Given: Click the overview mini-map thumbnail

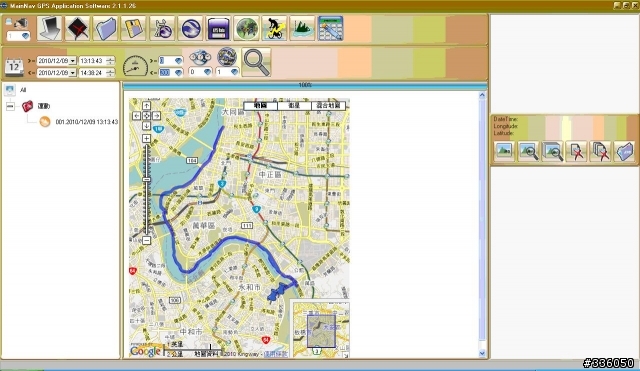Looking at the screenshot, I should [321, 331].
